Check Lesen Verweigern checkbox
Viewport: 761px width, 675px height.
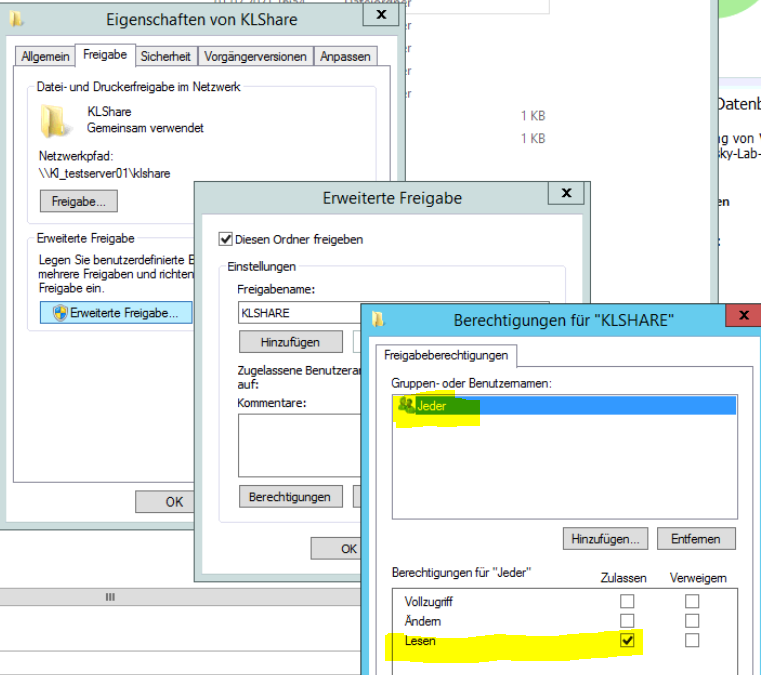[692, 641]
